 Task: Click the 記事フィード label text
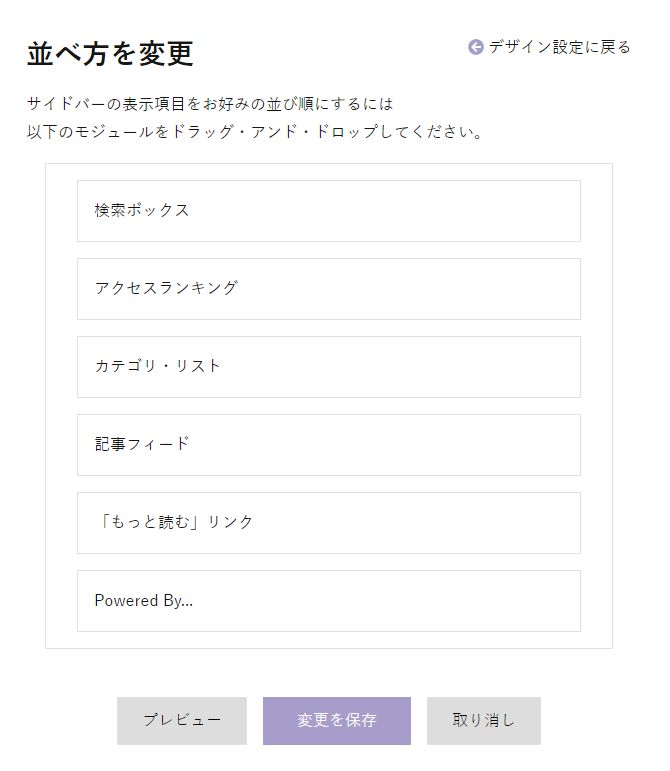(142, 444)
